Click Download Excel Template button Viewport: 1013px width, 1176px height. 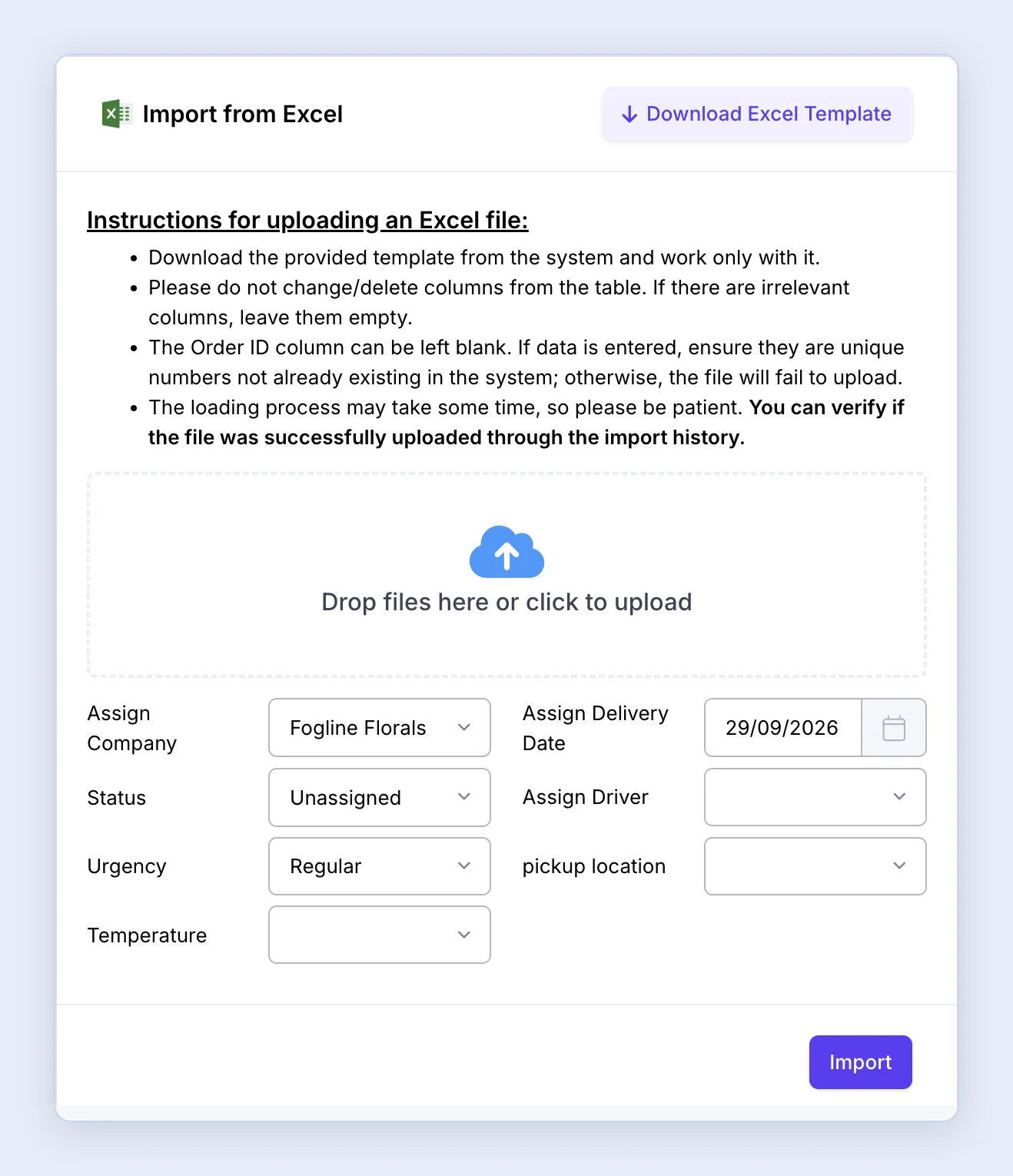coord(757,114)
